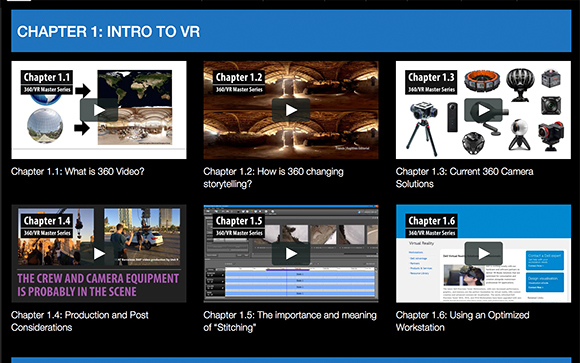Click the Chapter 1.3 badge on thumbnail
The width and height of the screenshot is (580, 363).
pos(431,82)
